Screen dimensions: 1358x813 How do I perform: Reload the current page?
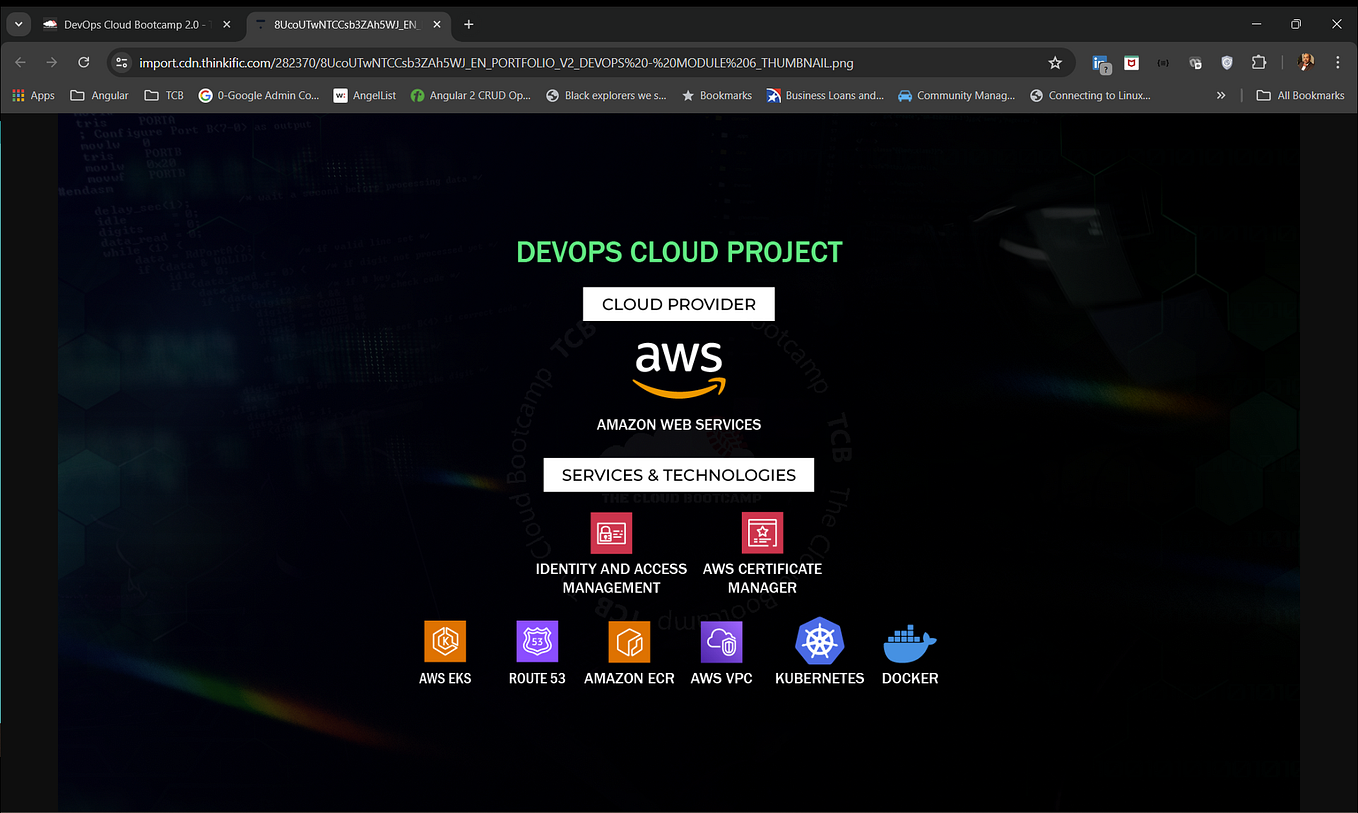tap(83, 62)
